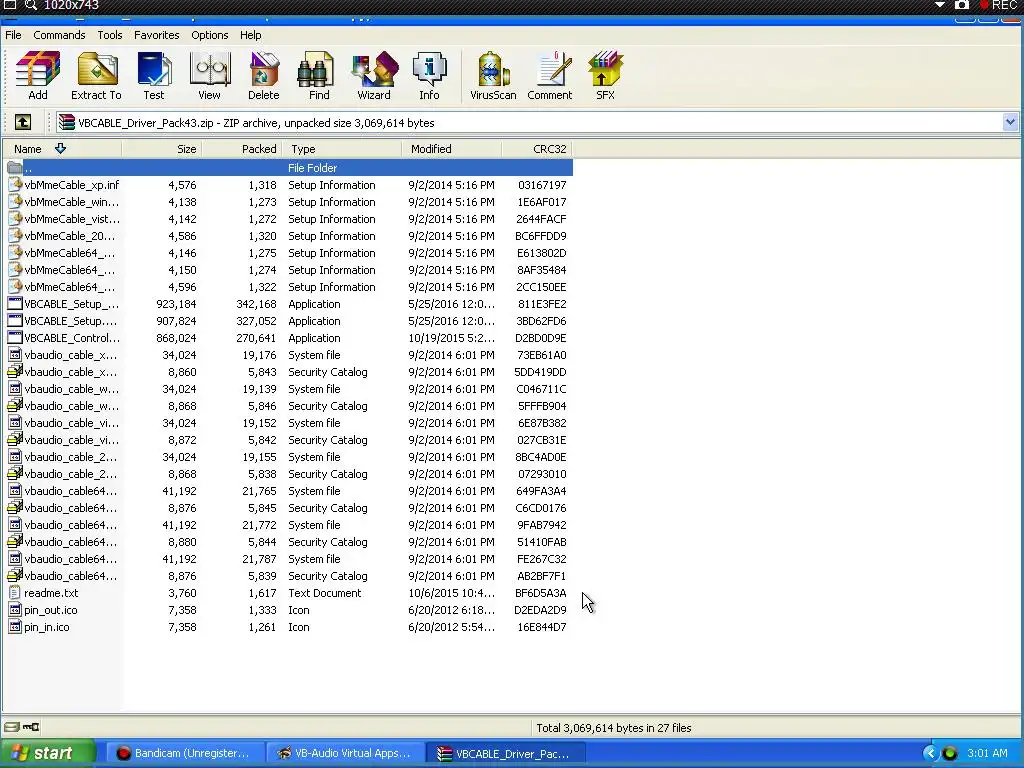Sort by the Packed column header
The image size is (1024, 768).
(242, 149)
